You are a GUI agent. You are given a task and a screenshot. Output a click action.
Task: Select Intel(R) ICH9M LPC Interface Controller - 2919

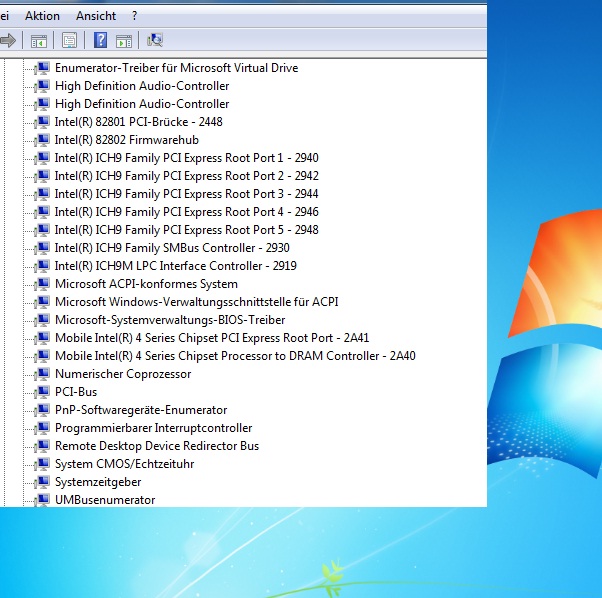175,266
